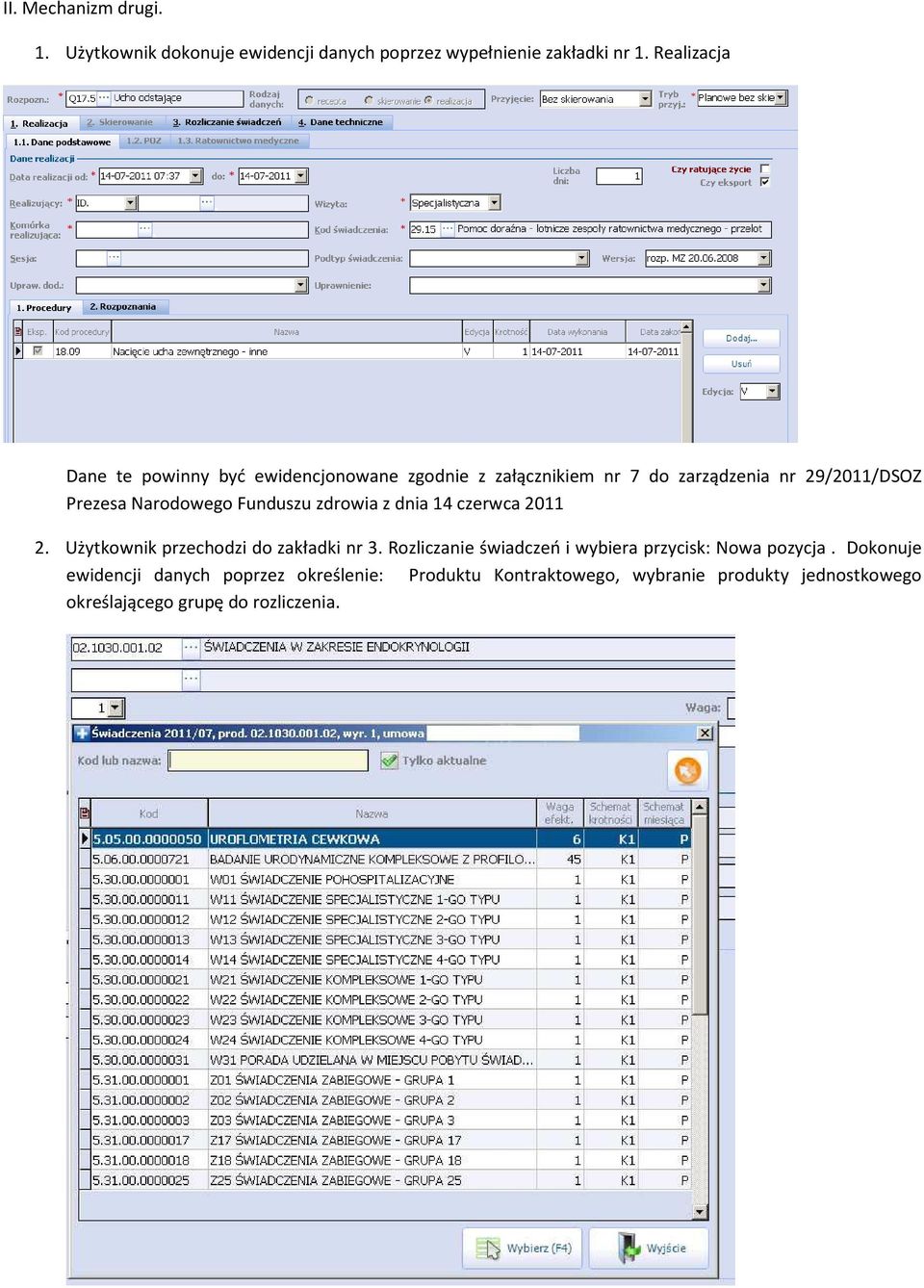Expand the Edycja V dropdown
924x1288 pixels.
pyautogui.click(x=773, y=392)
